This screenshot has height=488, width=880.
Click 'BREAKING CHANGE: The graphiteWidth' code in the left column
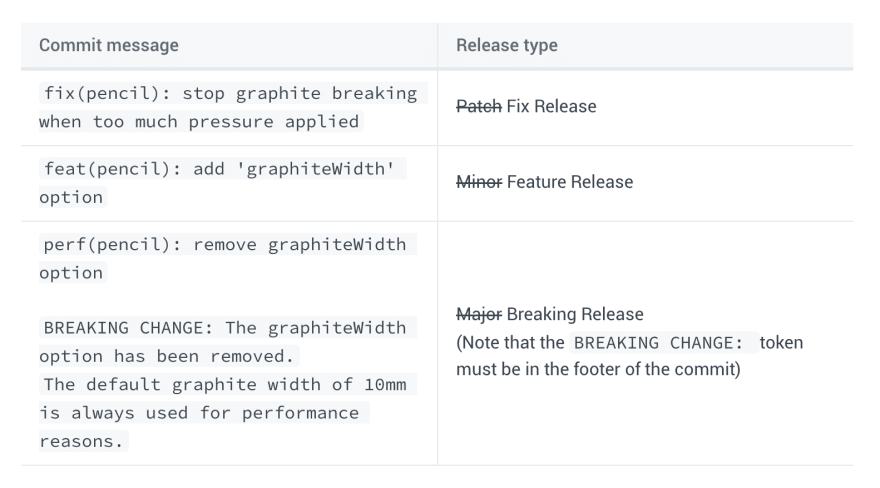click(228, 328)
